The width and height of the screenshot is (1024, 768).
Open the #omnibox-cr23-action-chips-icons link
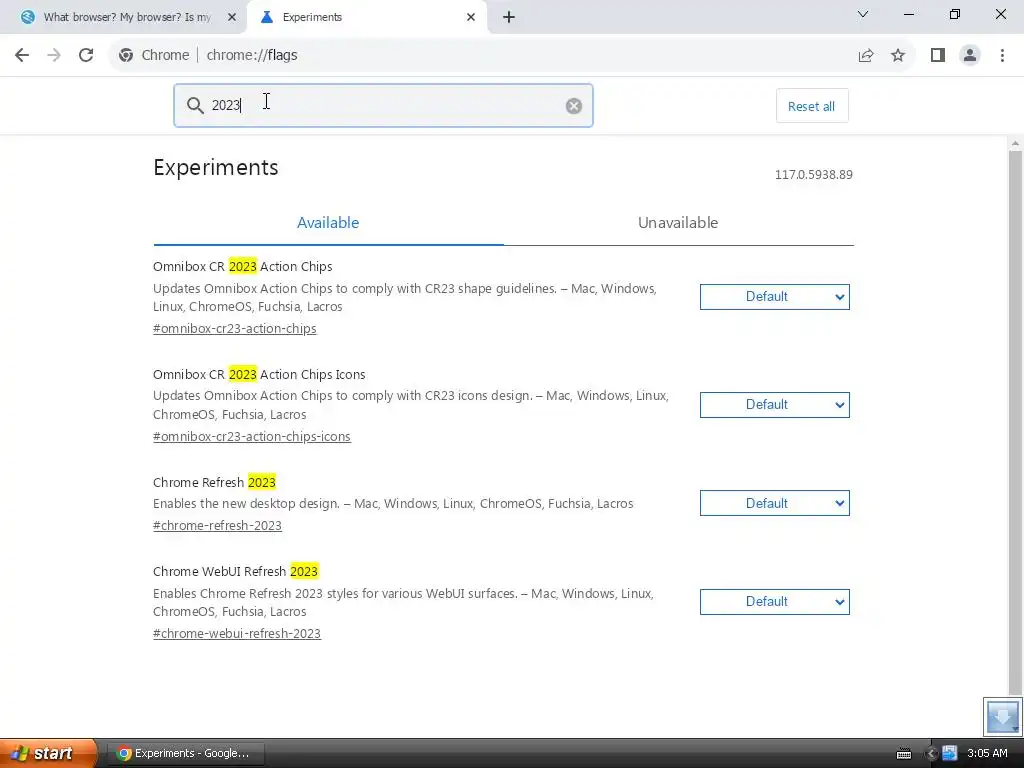coord(252,436)
